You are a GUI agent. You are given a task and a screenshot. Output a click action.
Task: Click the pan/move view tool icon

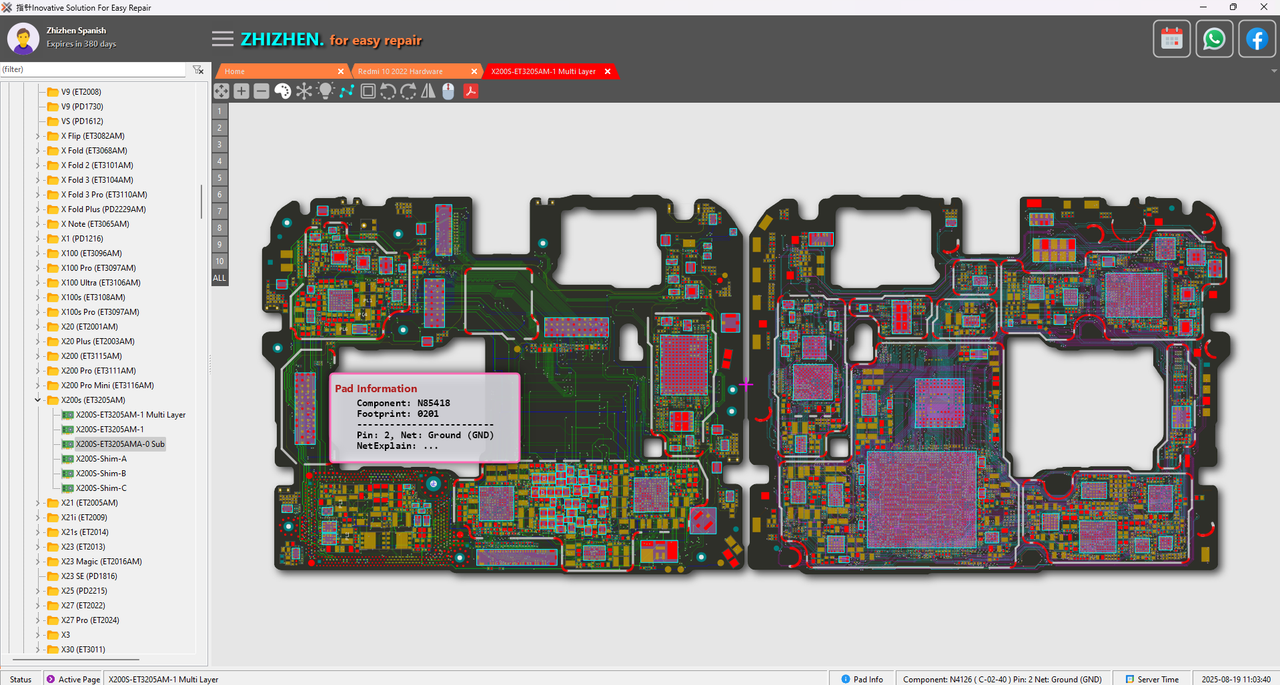pyautogui.click(x=221, y=91)
